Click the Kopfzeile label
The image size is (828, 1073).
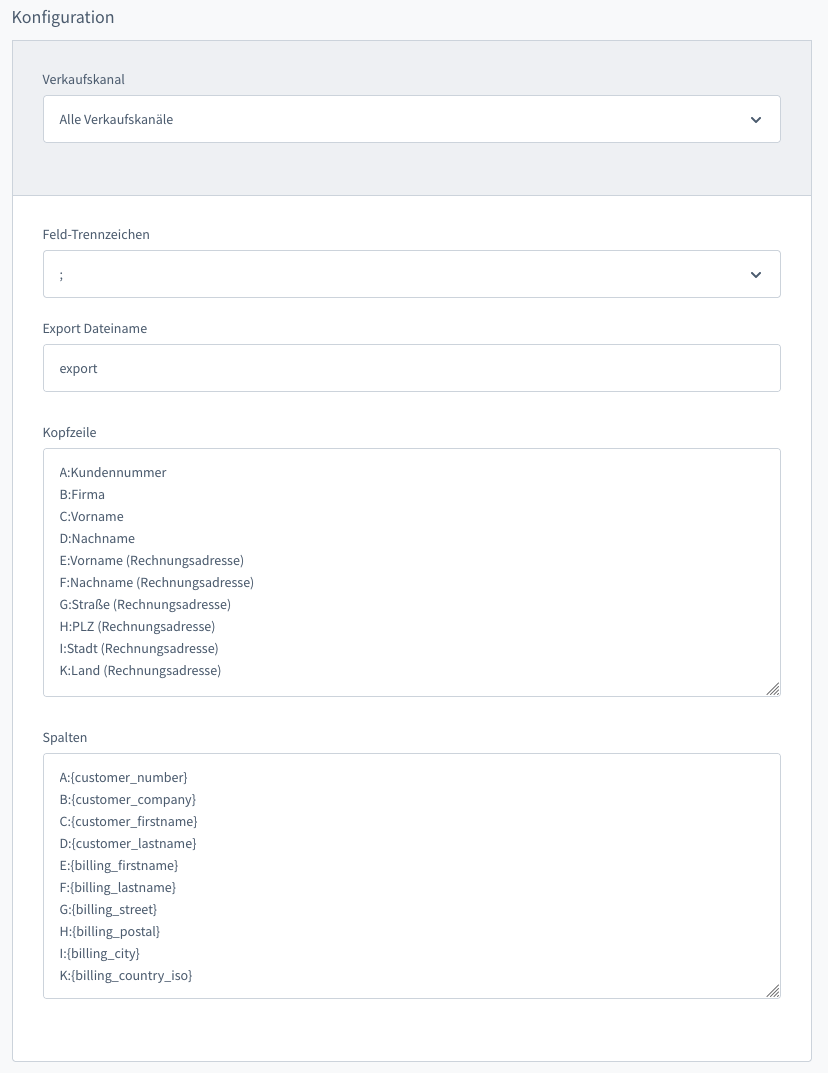tap(69, 432)
